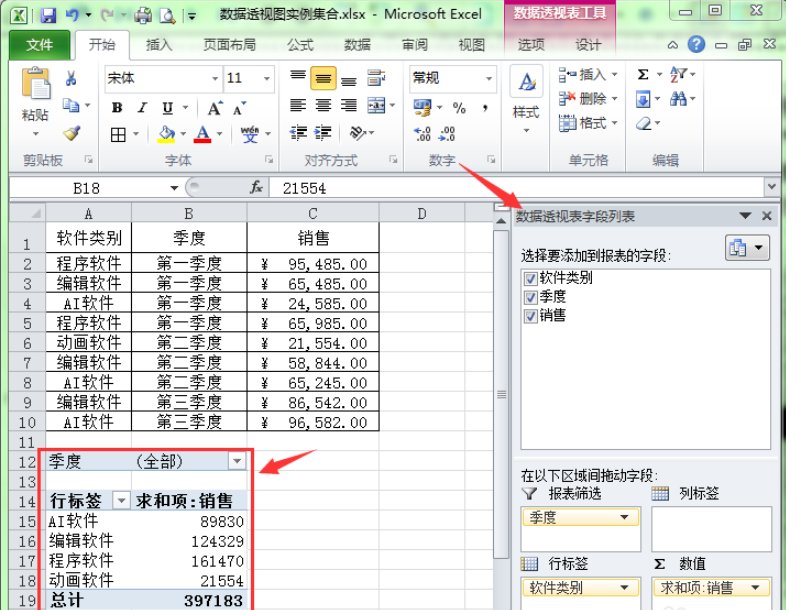Click the Decrease Font Size icon

(x=239, y=108)
